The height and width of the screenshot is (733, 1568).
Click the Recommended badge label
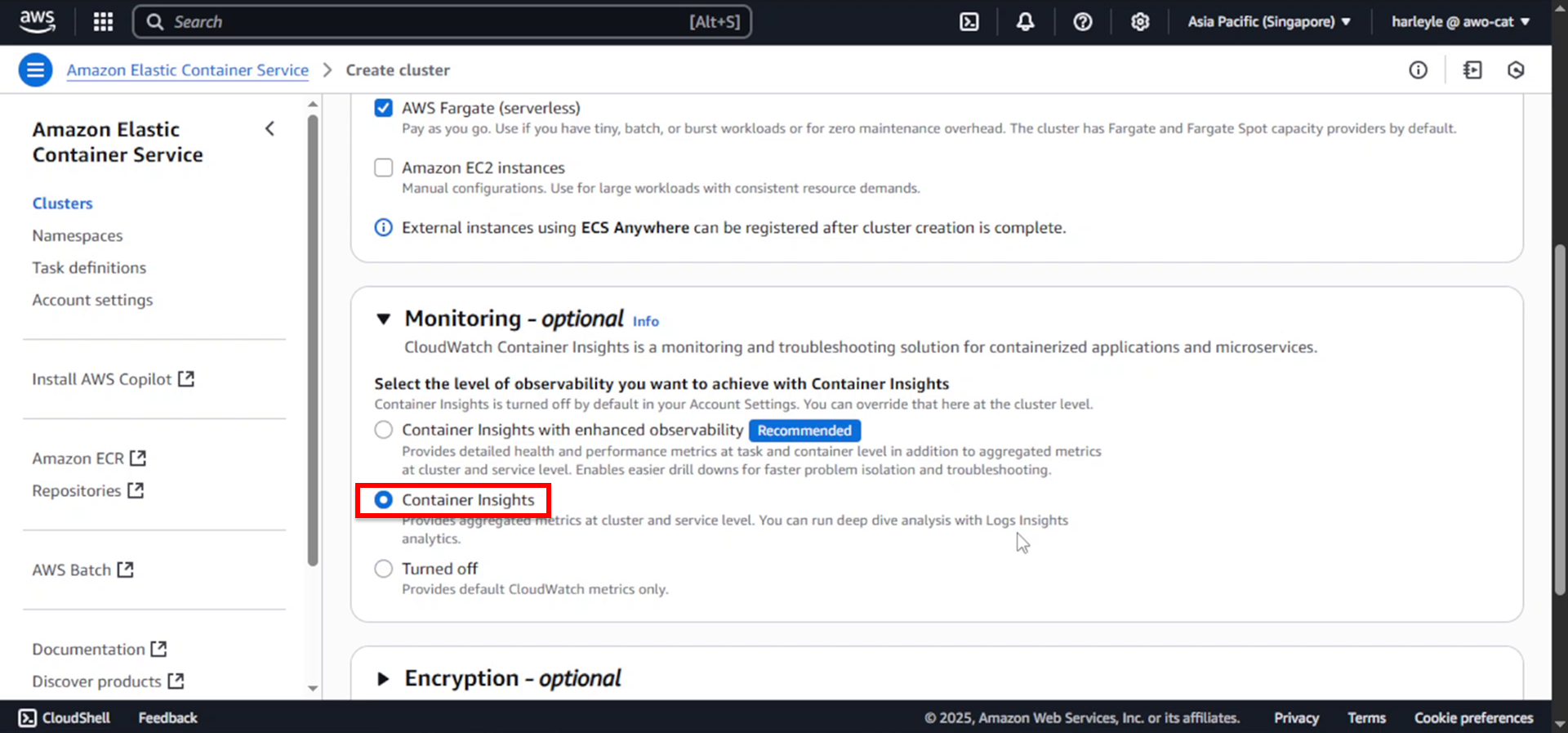pyautogui.click(x=804, y=431)
